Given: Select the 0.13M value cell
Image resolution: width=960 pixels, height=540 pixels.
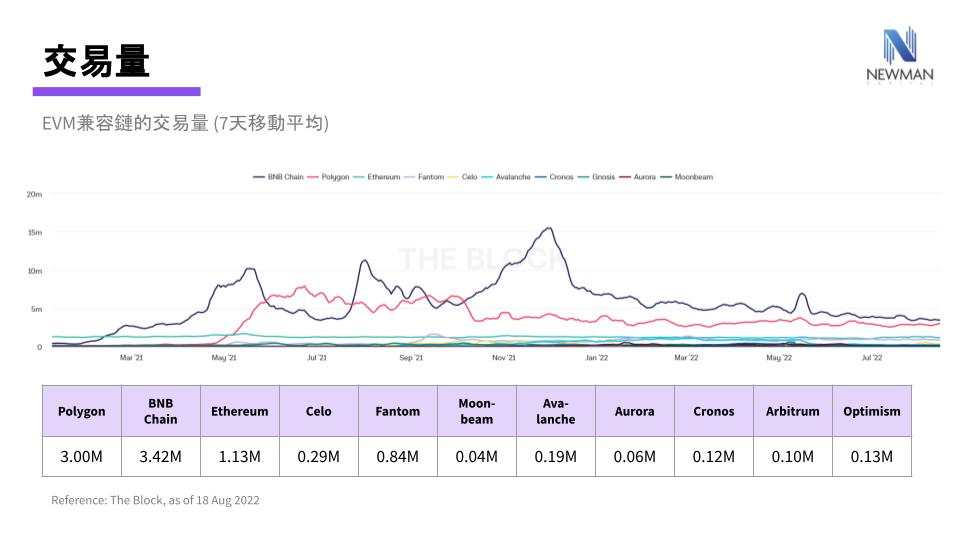Looking at the screenshot, I should coord(872,456).
